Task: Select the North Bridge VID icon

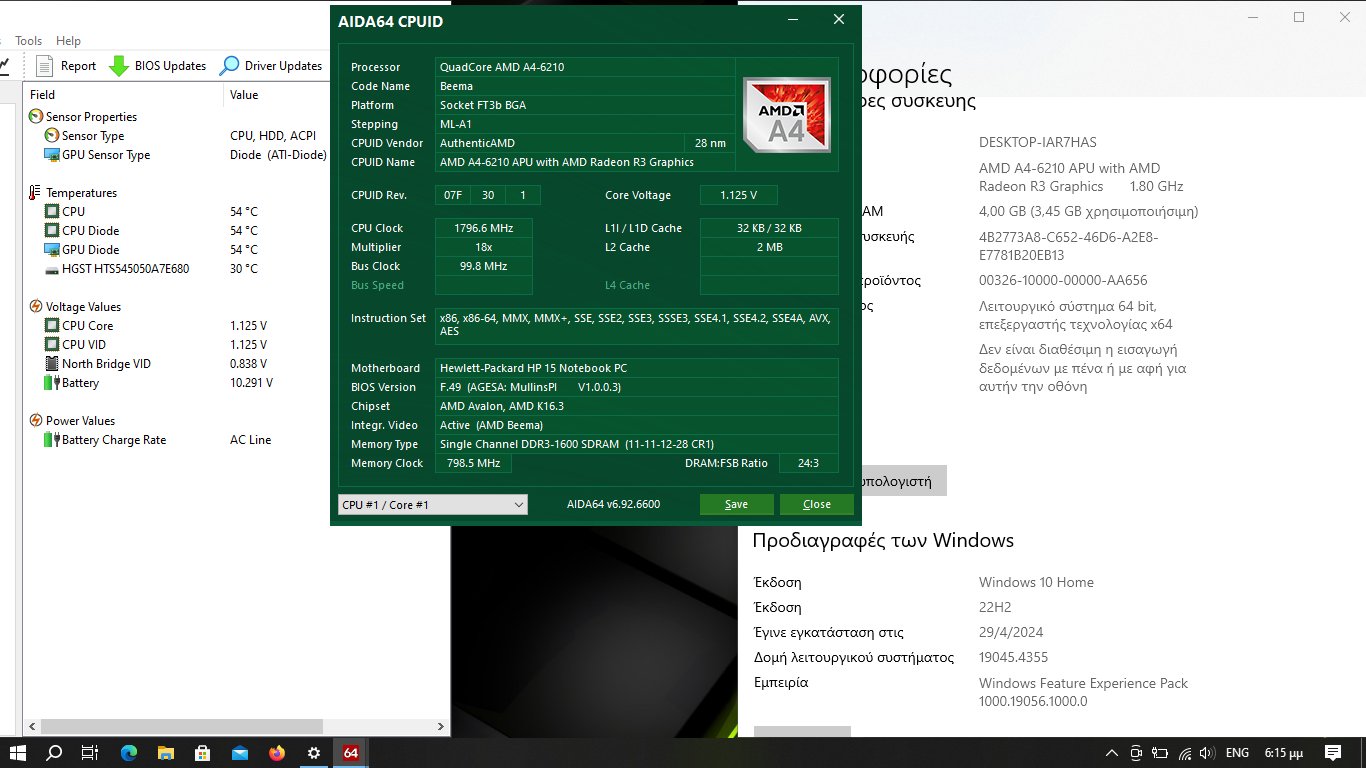Action: (52, 364)
